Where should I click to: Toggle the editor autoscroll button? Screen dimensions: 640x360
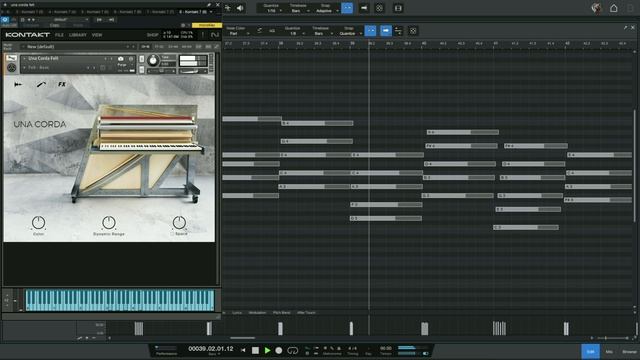click(386, 31)
